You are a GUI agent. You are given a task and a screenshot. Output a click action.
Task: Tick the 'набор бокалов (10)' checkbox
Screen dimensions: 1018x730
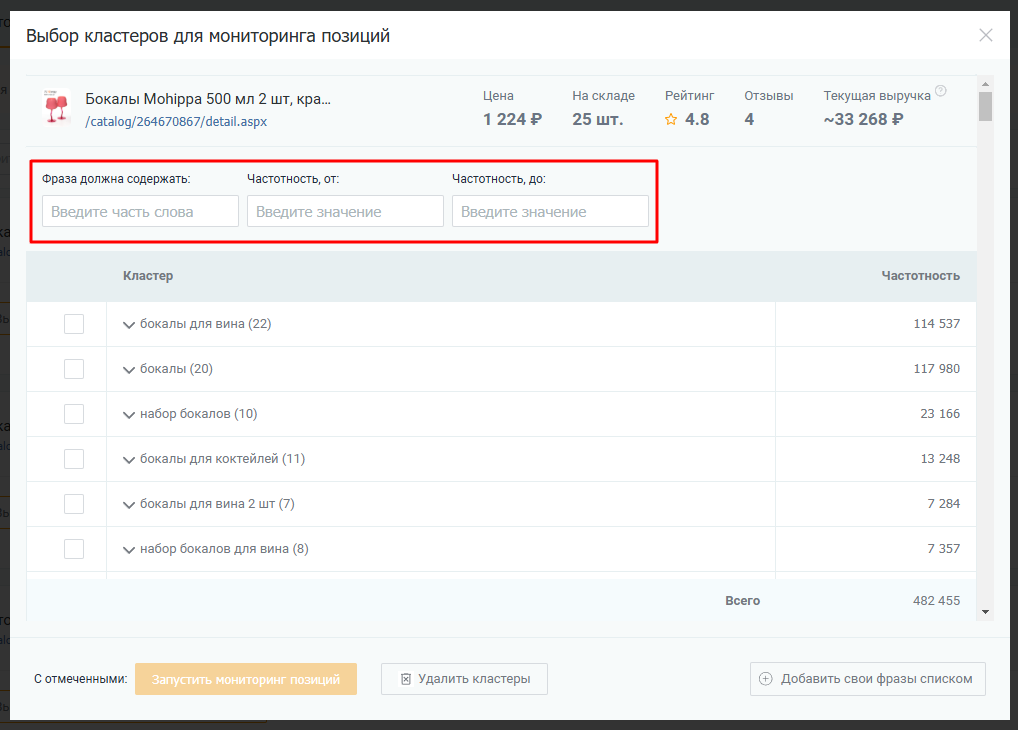coord(74,414)
